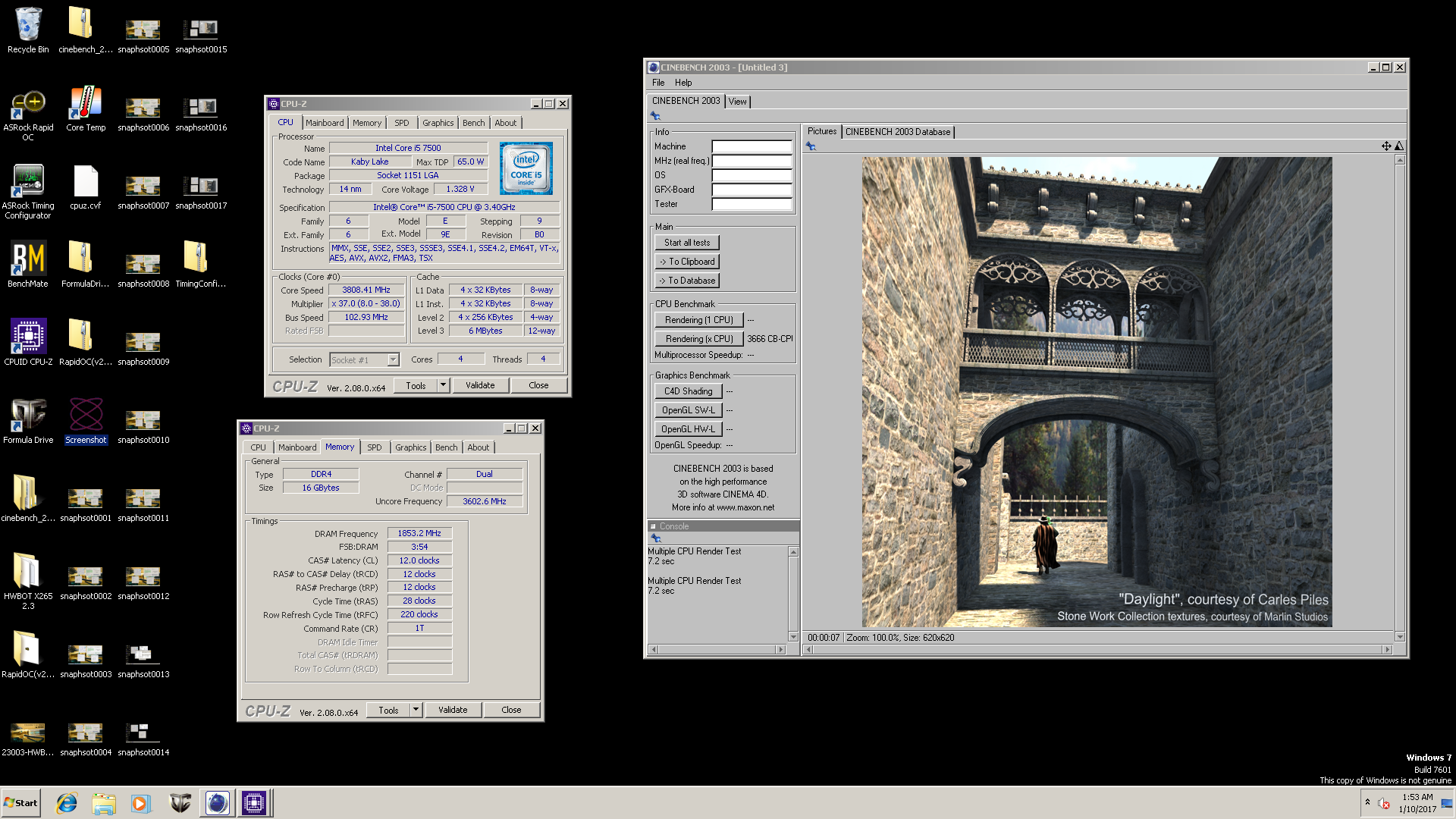Image resolution: width=1456 pixels, height=819 pixels.
Task: Switch to Cinebench View tab
Action: coord(738,102)
